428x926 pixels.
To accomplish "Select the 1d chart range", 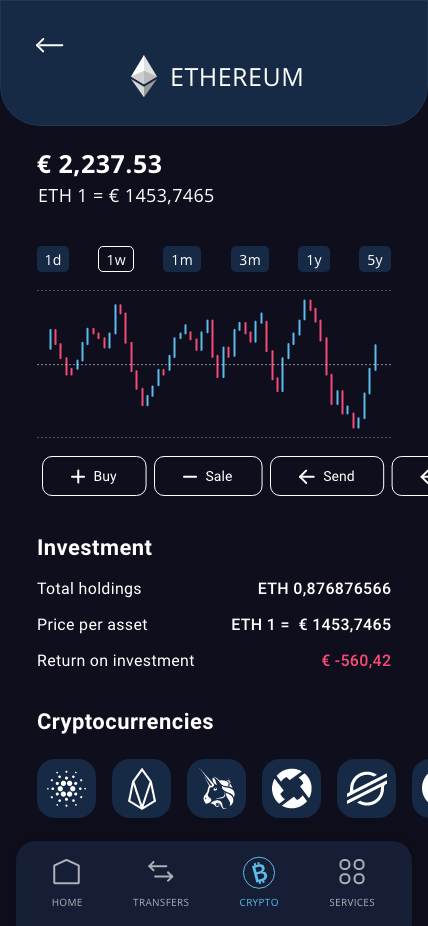I will click(53, 259).
